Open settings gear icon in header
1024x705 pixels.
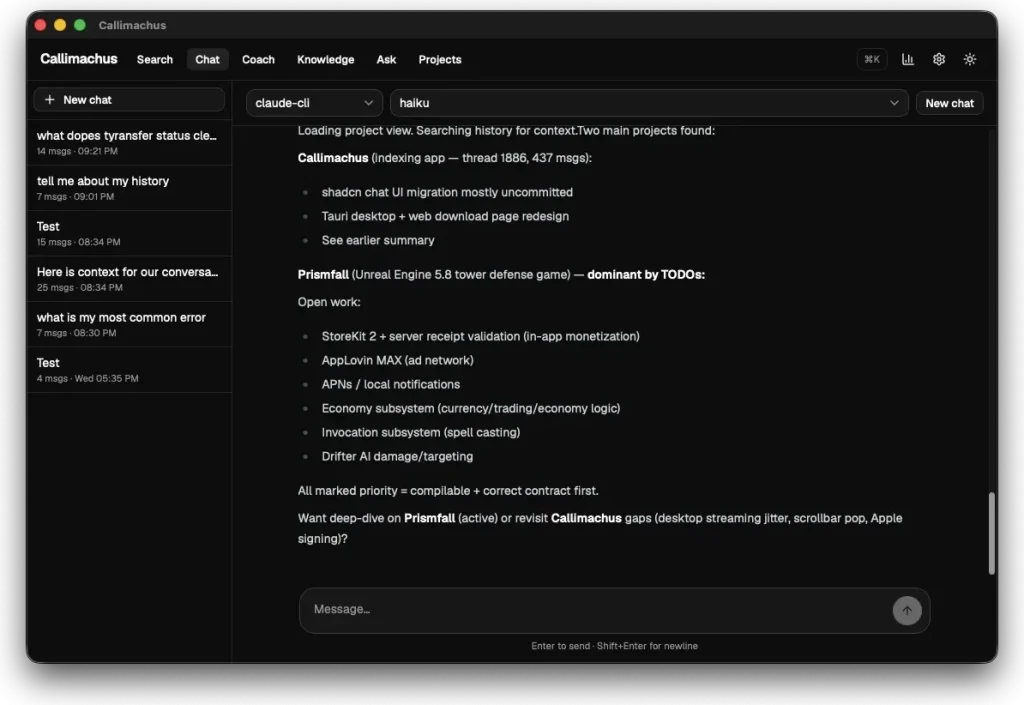[x=938, y=59]
